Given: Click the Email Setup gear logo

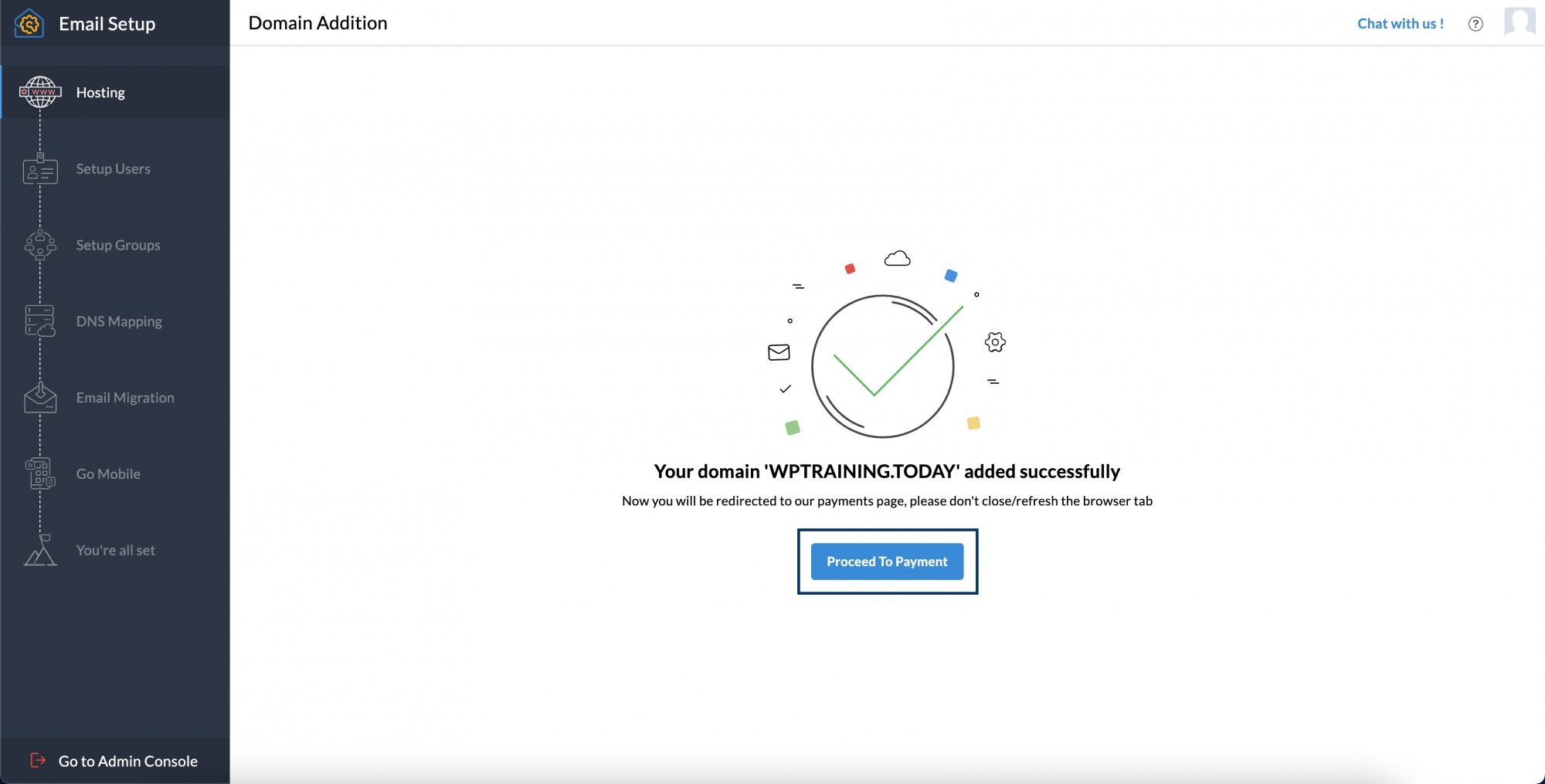Looking at the screenshot, I should (x=29, y=24).
